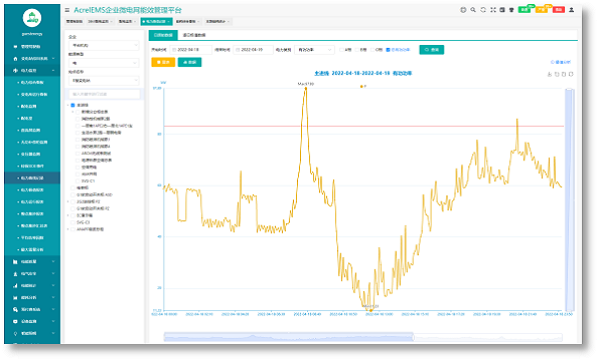Click the orange button below the start date
Image resolution: width=600 pixels, height=360 pixels.
point(163,62)
